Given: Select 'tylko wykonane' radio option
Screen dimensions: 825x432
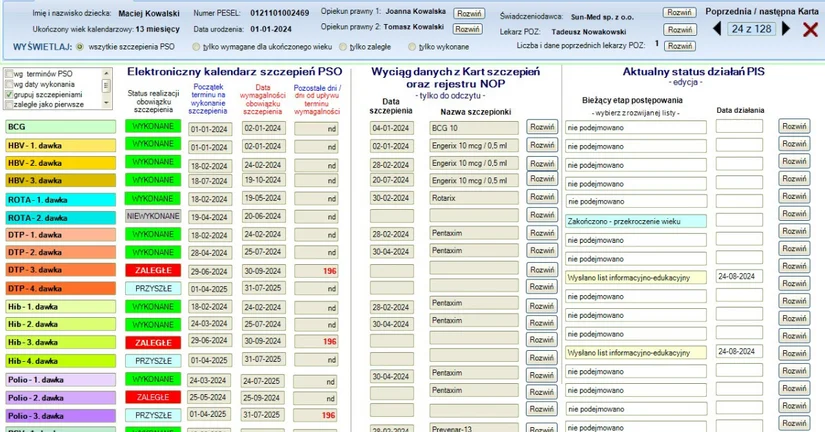Looking at the screenshot, I should [x=412, y=47].
